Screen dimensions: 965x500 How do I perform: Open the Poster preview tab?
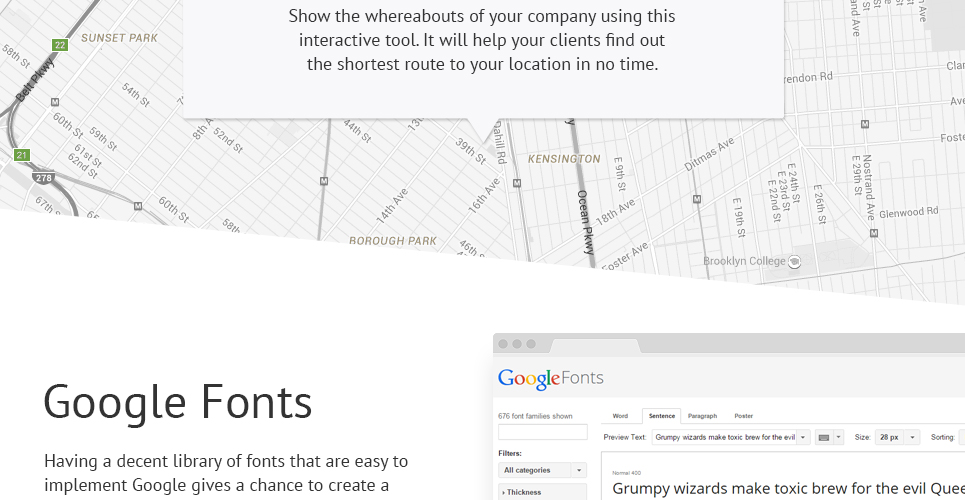[x=743, y=416]
